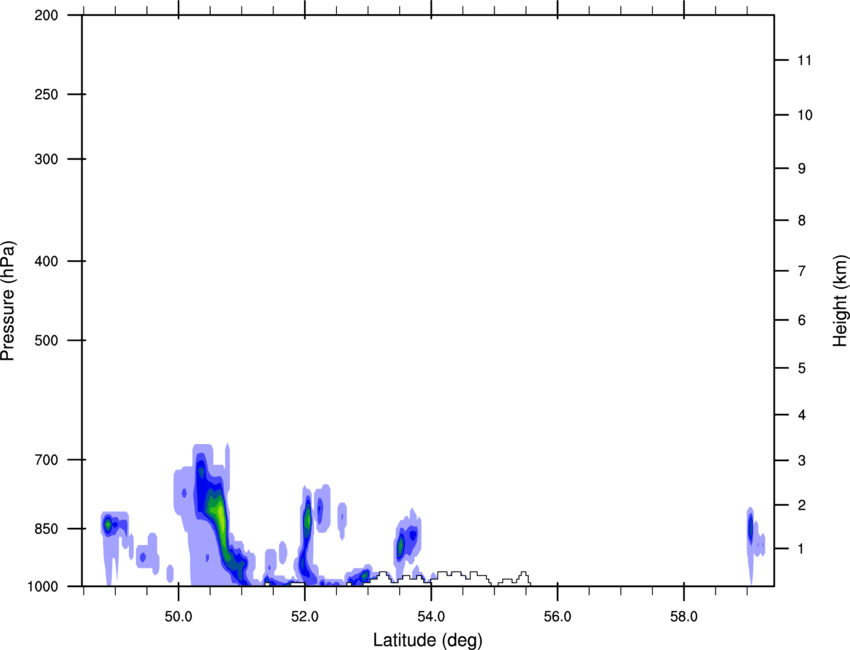Click the 10 km height label
Viewport: 850px width, 650px height.
click(x=805, y=115)
